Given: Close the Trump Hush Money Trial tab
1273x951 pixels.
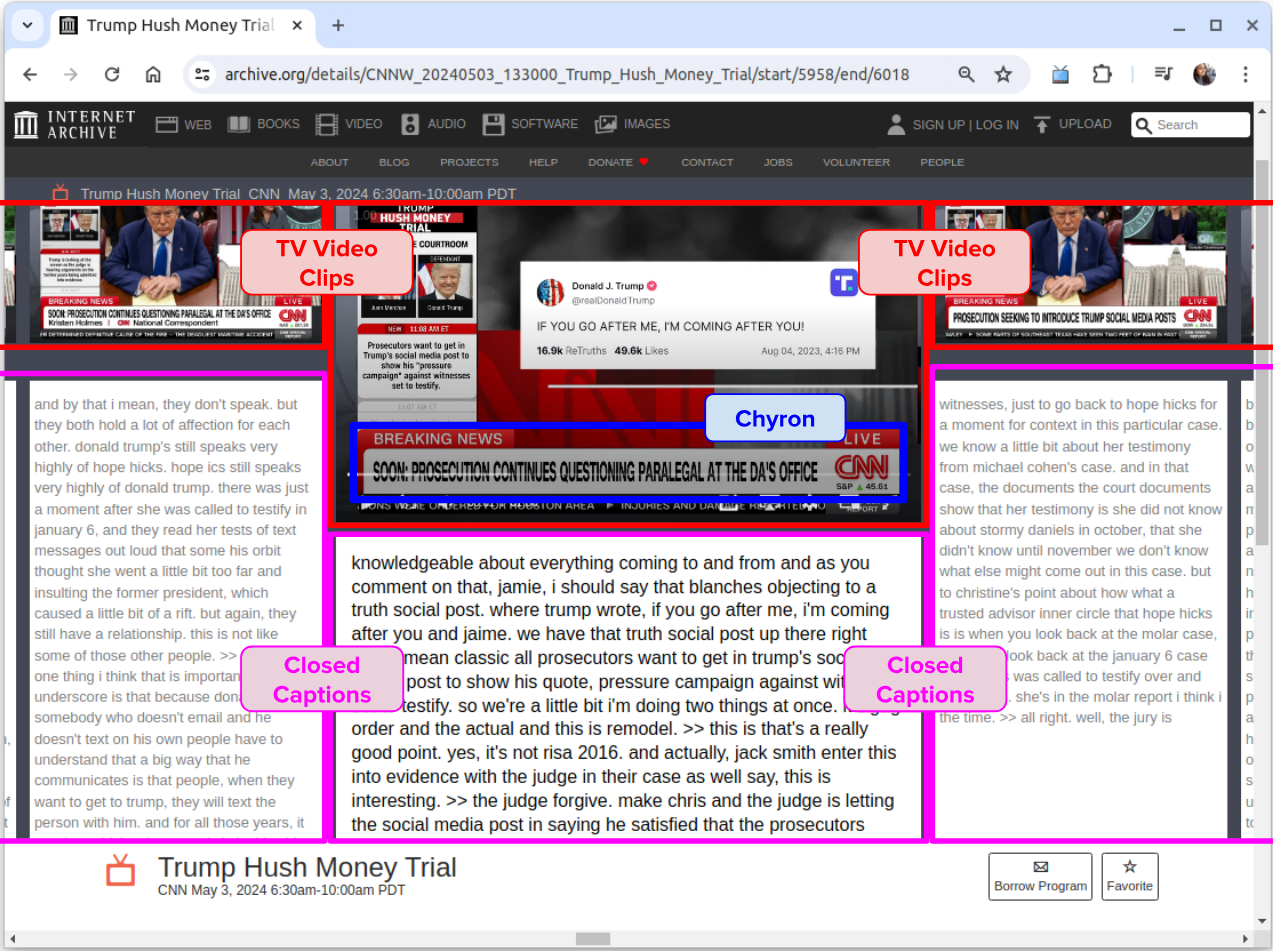Looking at the screenshot, I should click(295, 26).
